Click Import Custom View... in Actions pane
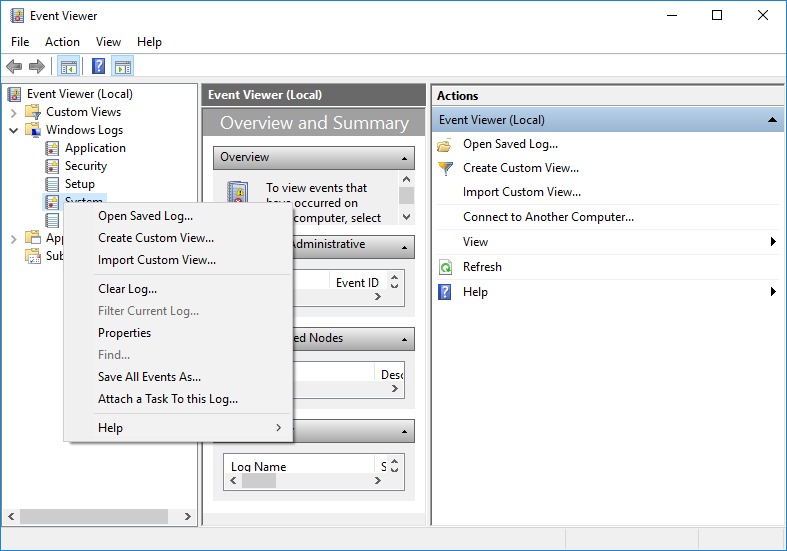The width and height of the screenshot is (787, 551). tap(521, 192)
